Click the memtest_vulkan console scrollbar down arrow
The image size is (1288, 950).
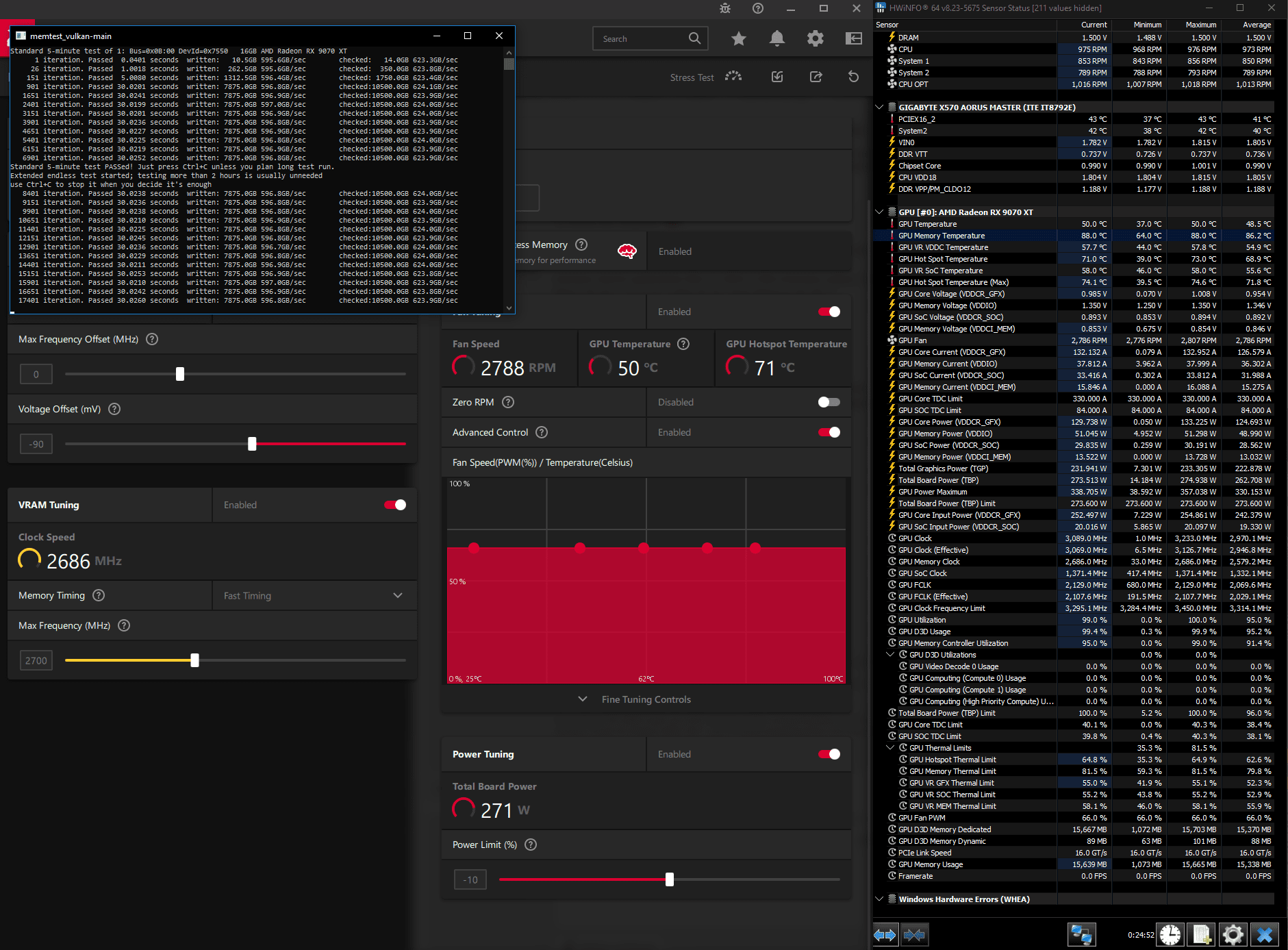click(509, 308)
